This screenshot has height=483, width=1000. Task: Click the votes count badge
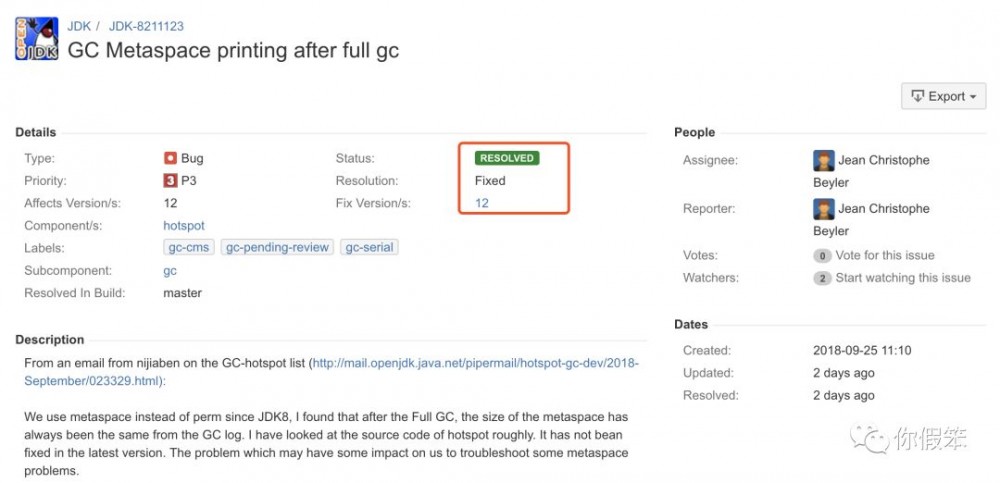pyautogui.click(x=822, y=256)
